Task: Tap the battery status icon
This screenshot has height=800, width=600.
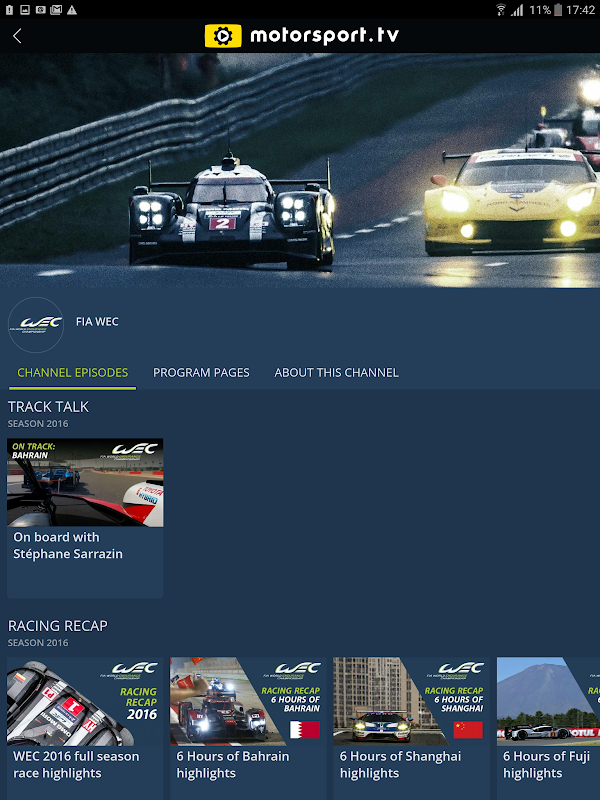Action: (x=558, y=10)
